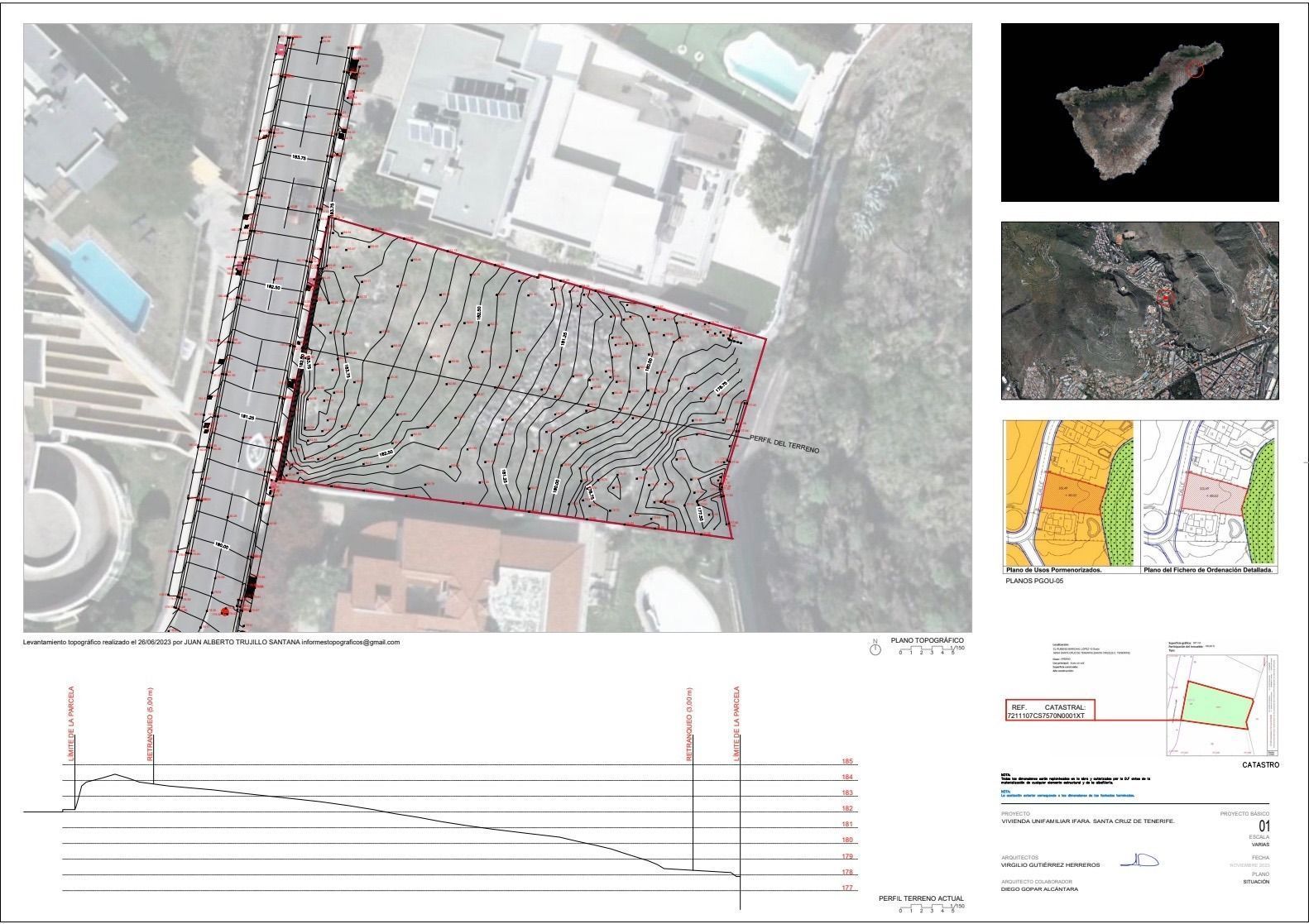Click the REF. CATASTRAL reference box
Viewport: 1309px width, 924px height.
point(1050,711)
